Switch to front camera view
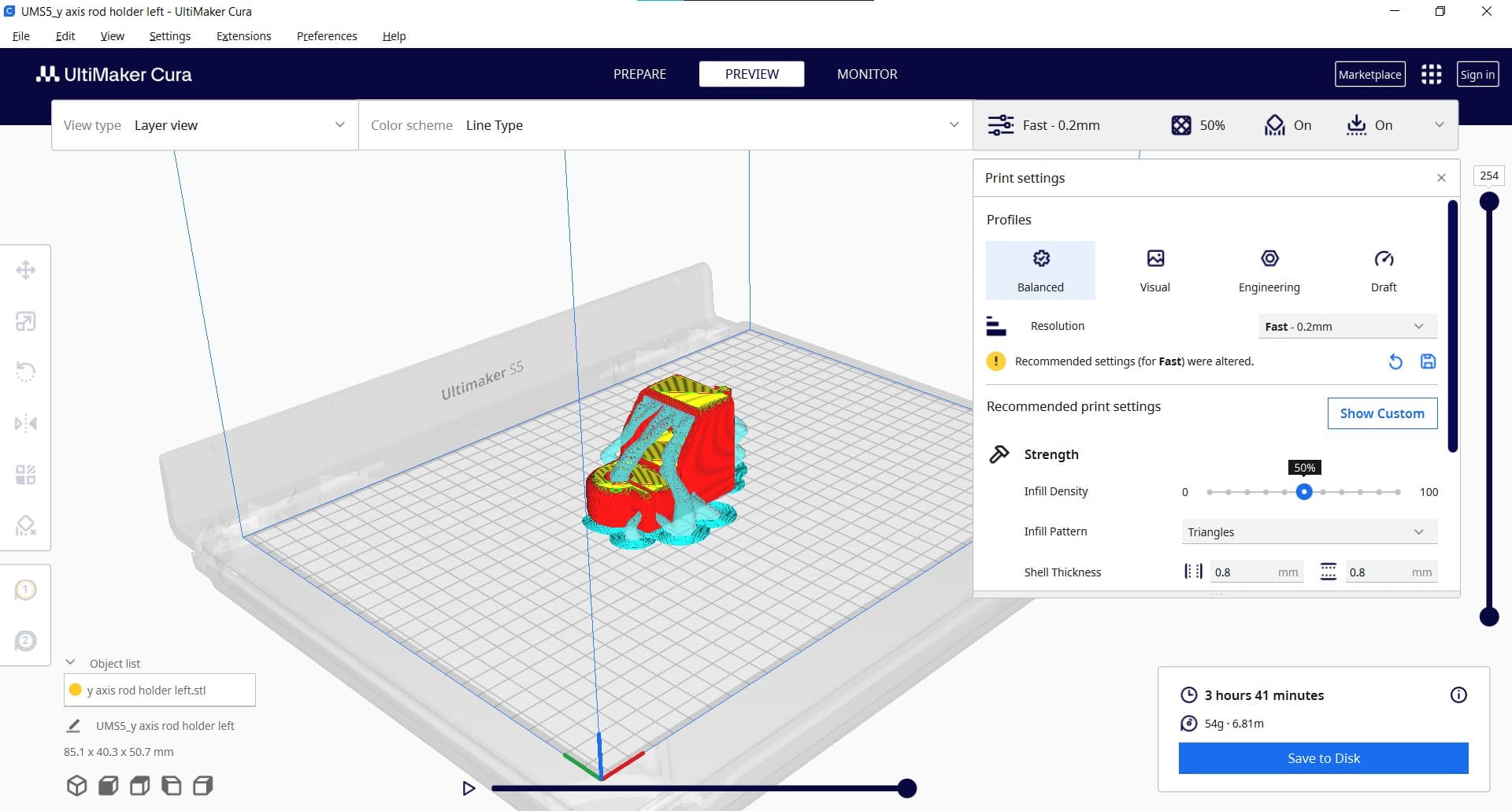1512x811 pixels. [108, 785]
